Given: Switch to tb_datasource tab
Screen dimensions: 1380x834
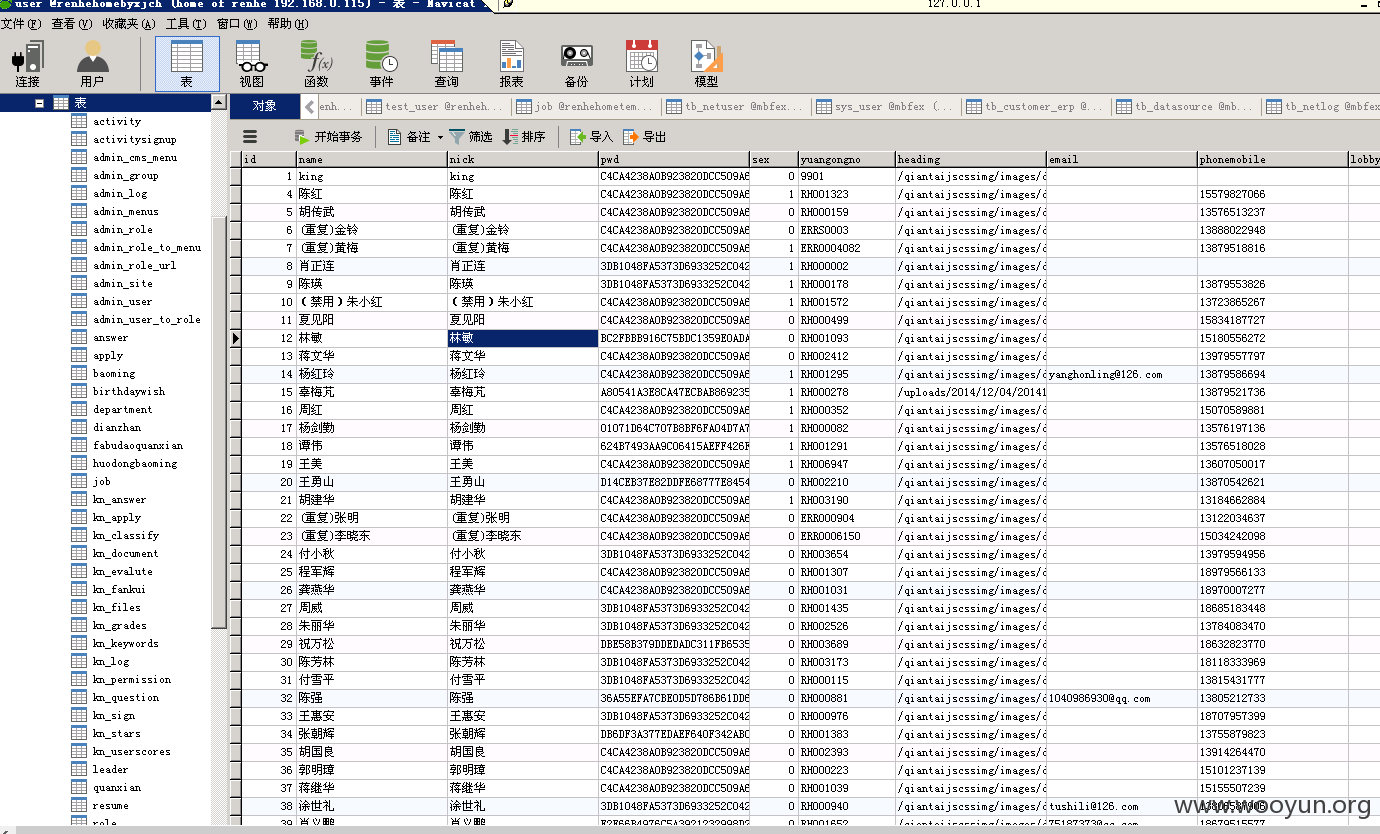Looking at the screenshot, I should [x=1186, y=106].
